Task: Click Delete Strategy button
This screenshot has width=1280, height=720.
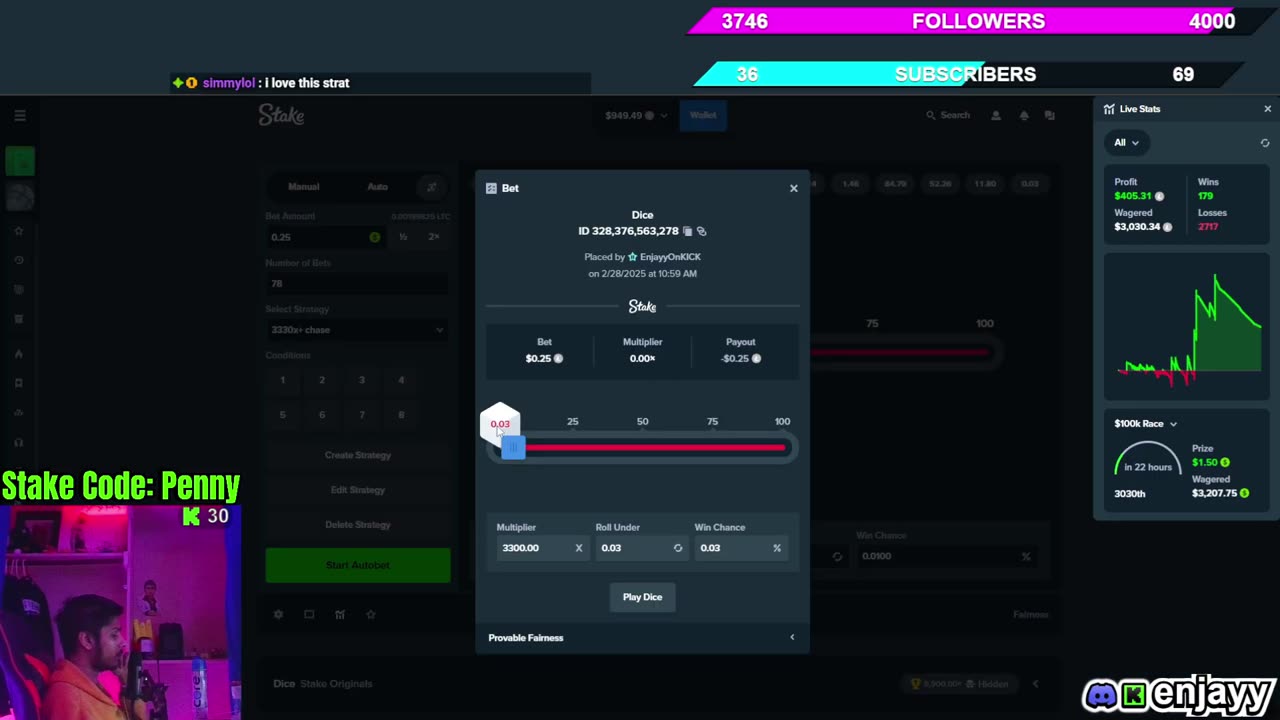Action: click(x=358, y=525)
